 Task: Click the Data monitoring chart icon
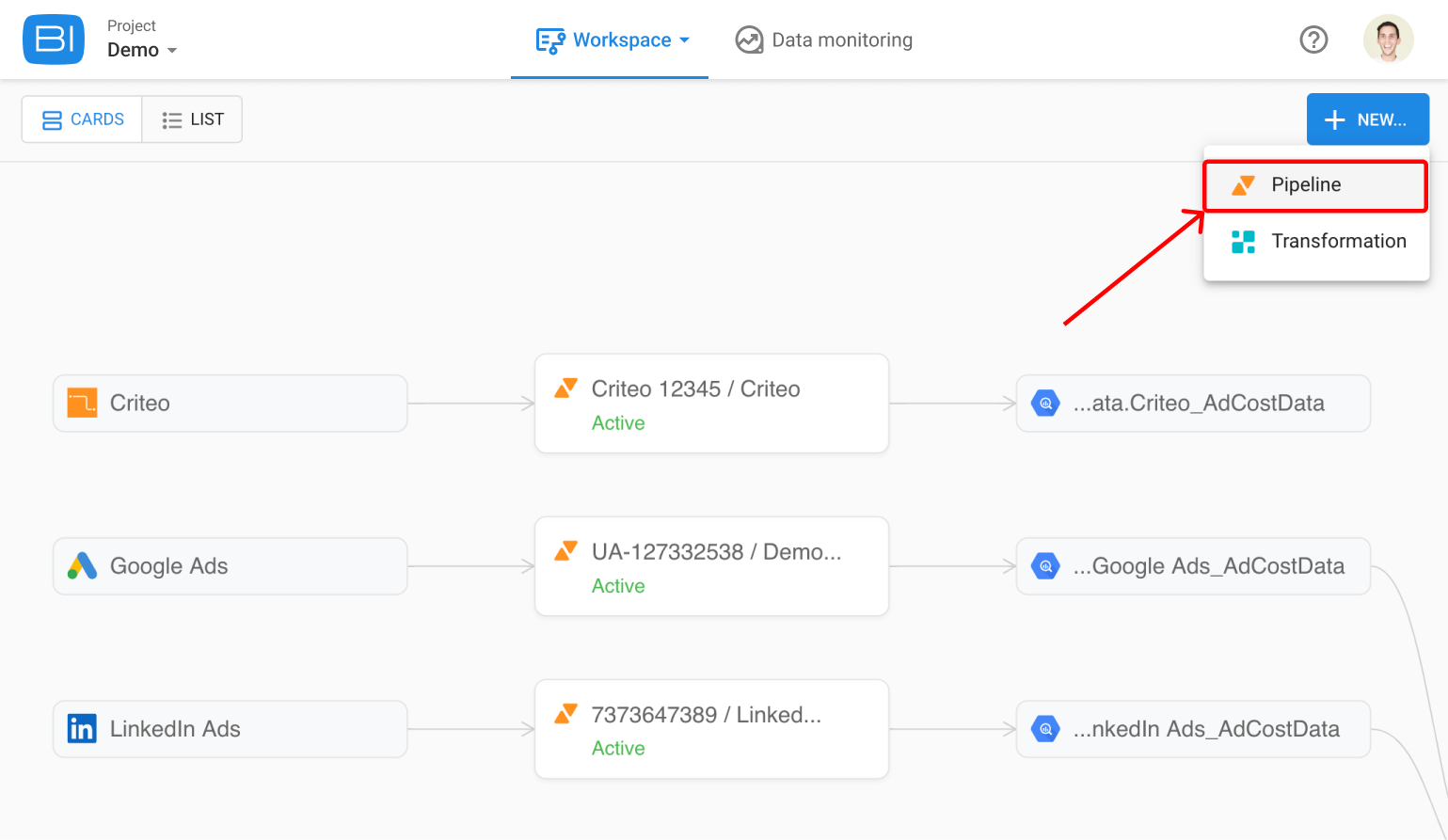click(x=749, y=40)
